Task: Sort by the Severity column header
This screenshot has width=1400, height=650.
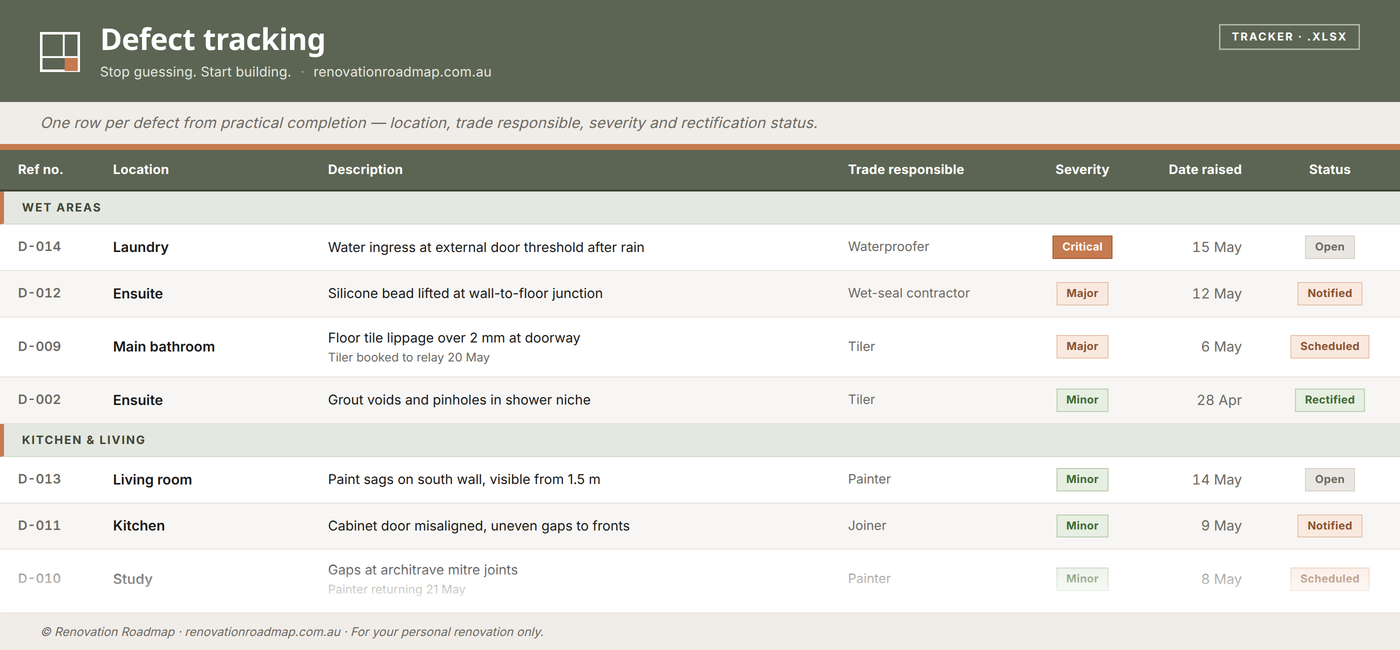Action: point(1082,169)
